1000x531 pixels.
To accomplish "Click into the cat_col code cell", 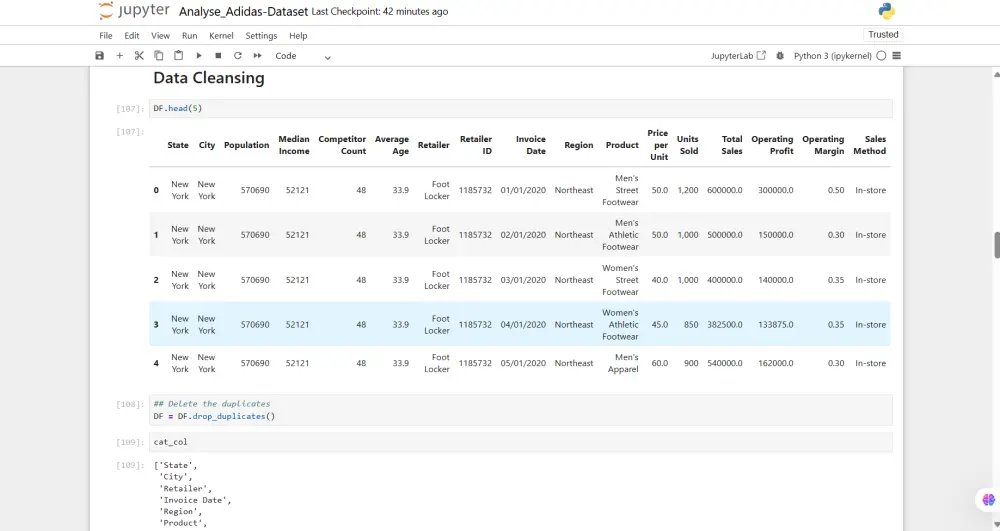I will (520, 442).
